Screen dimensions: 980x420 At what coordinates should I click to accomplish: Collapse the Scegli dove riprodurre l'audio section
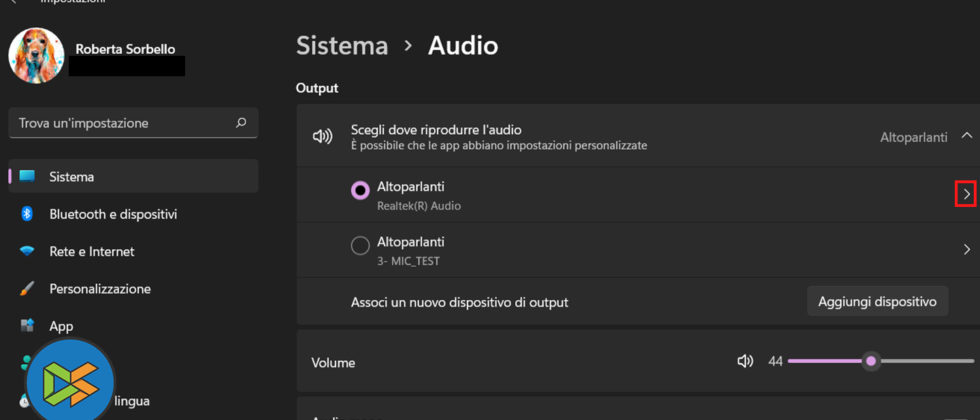pos(966,136)
